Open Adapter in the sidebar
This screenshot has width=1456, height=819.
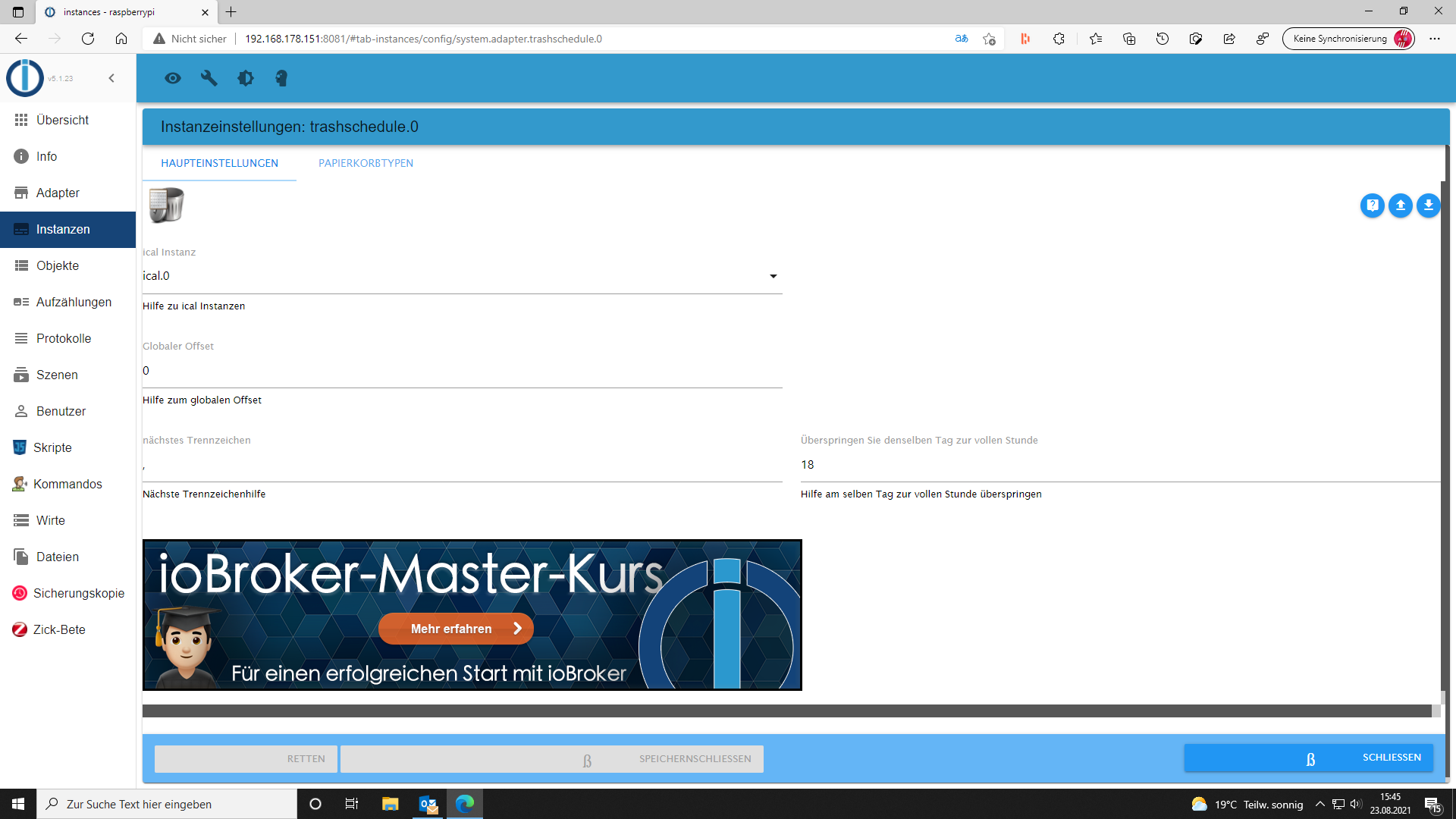[58, 193]
